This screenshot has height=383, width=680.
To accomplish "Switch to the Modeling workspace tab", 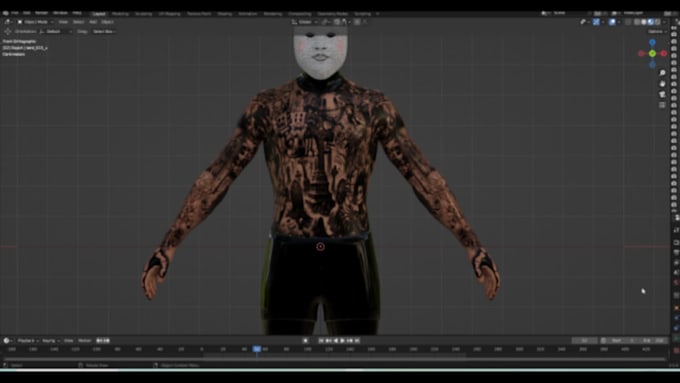I will pyautogui.click(x=120, y=14).
